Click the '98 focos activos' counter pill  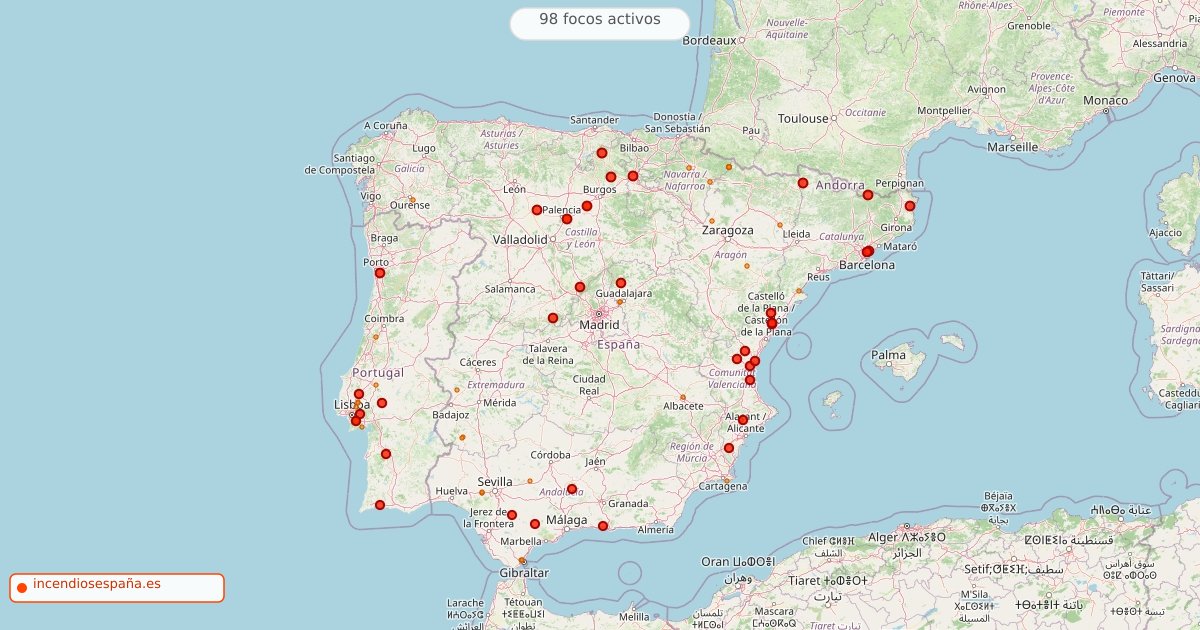pos(600,23)
